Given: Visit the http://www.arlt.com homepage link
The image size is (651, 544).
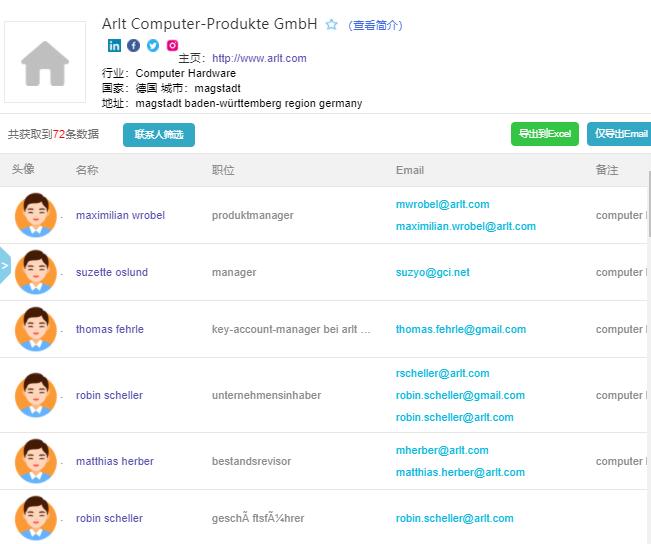Looking at the screenshot, I should (x=259, y=58).
